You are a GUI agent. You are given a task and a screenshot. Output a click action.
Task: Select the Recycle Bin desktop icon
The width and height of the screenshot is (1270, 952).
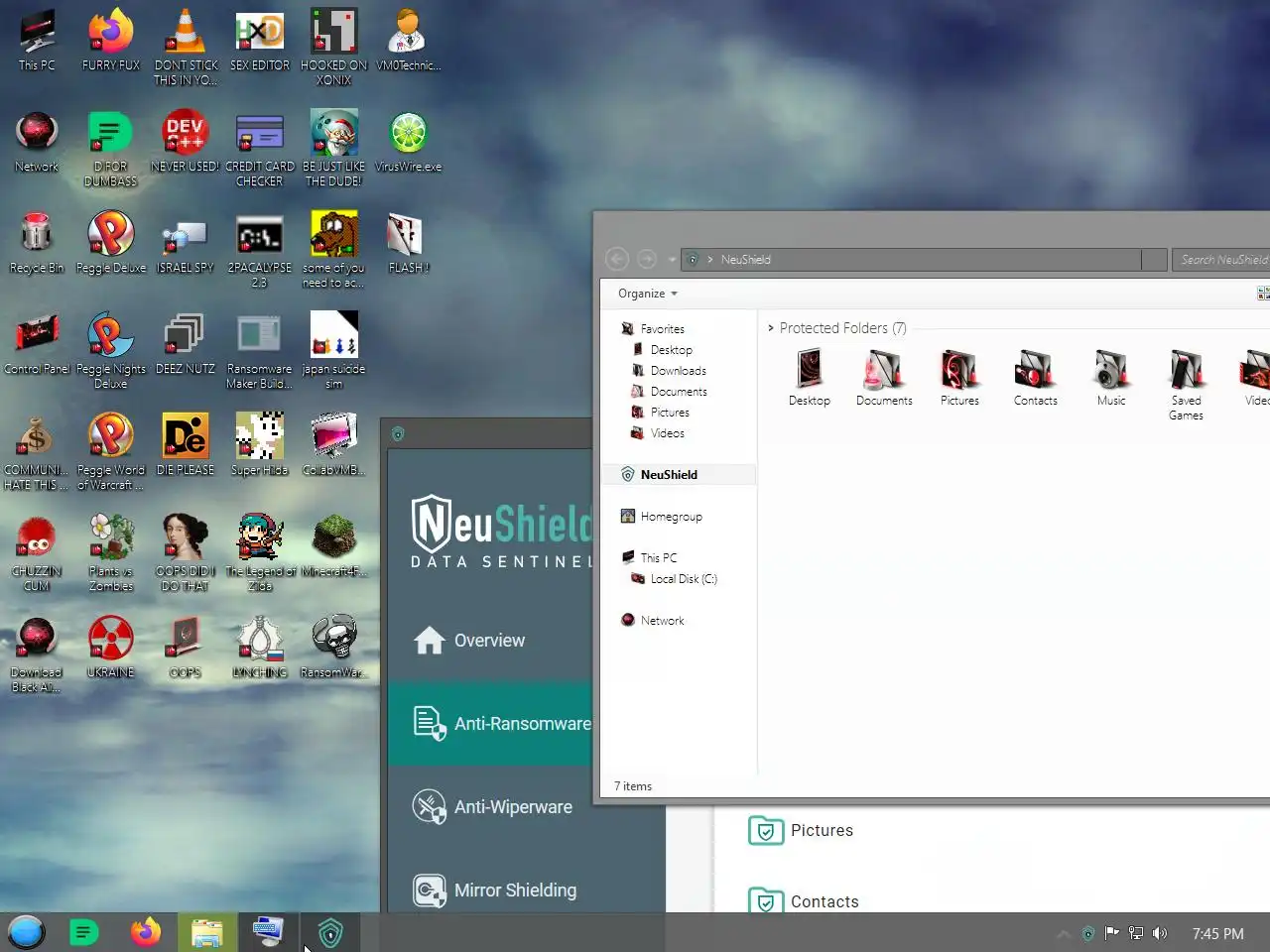pyautogui.click(x=37, y=243)
